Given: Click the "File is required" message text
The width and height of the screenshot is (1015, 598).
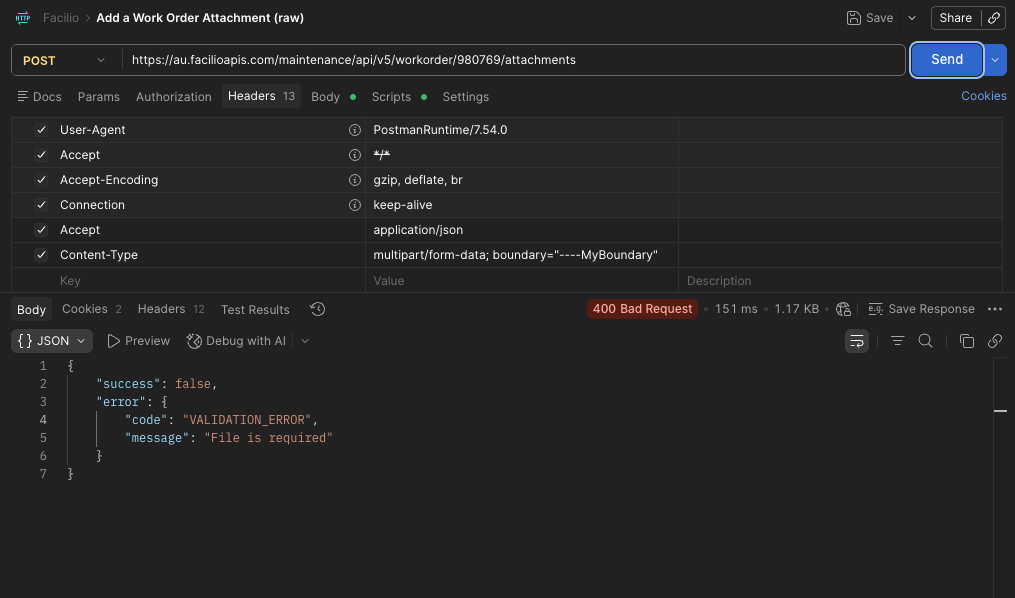Looking at the screenshot, I should point(269,438).
